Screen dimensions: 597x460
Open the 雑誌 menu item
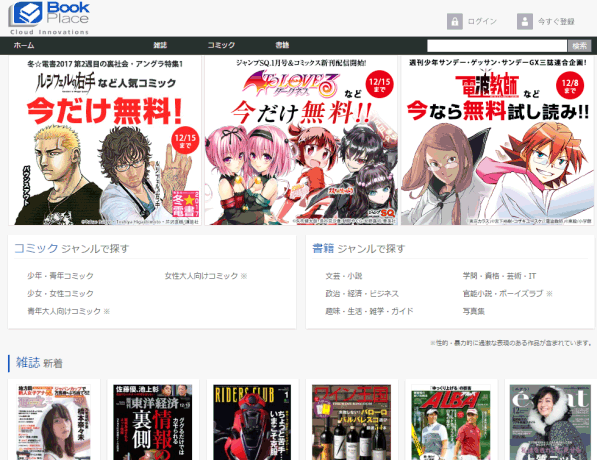click(x=160, y=45)
